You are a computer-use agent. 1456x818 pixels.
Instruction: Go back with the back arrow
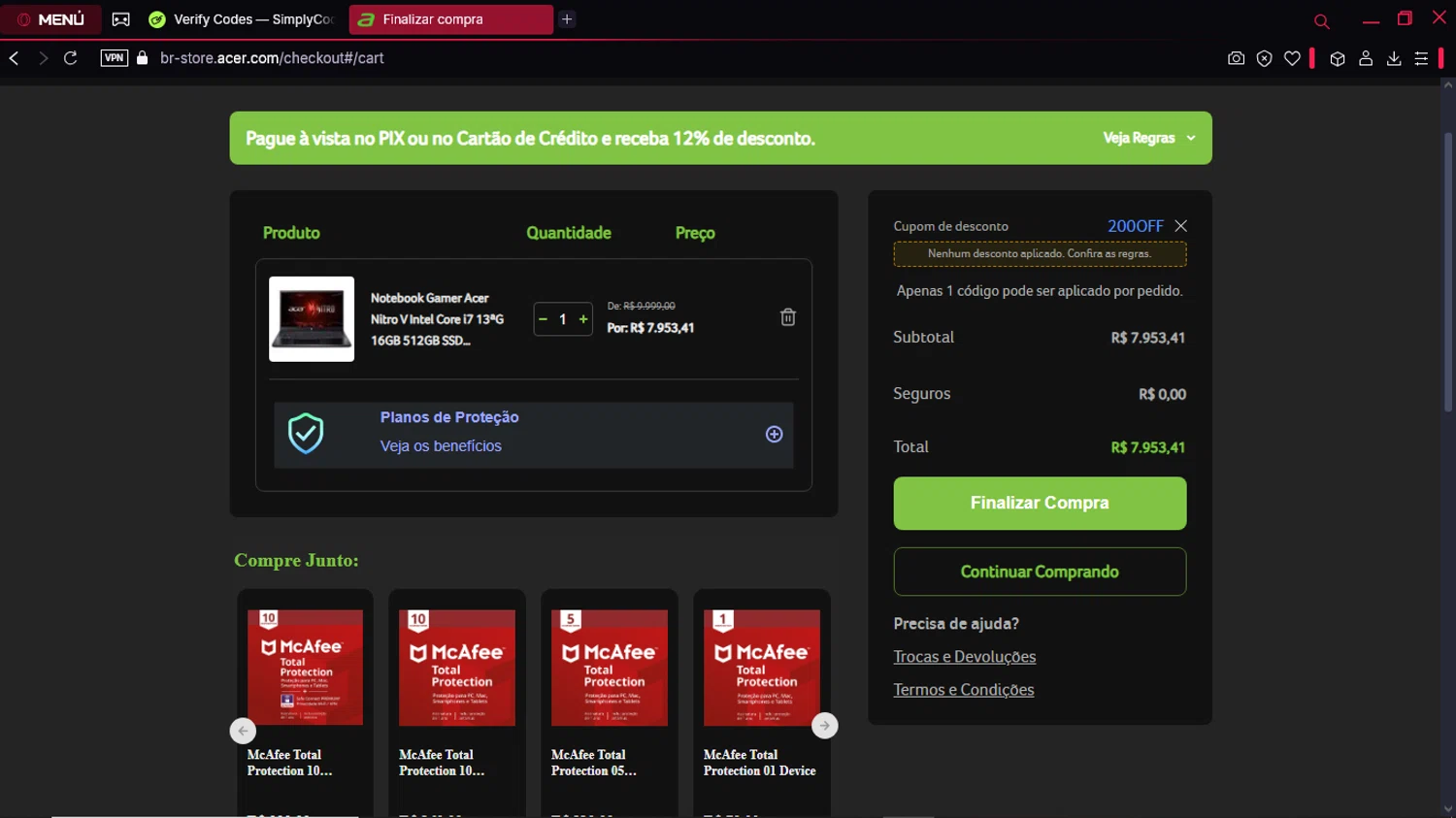(x=15, y=58)
